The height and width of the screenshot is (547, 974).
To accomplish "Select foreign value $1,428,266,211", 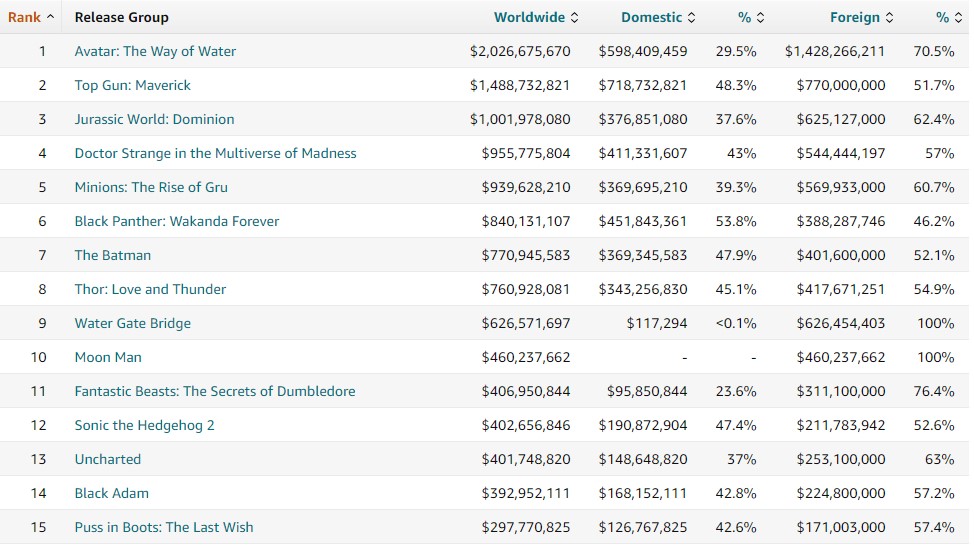I will [x=835, y=51].
